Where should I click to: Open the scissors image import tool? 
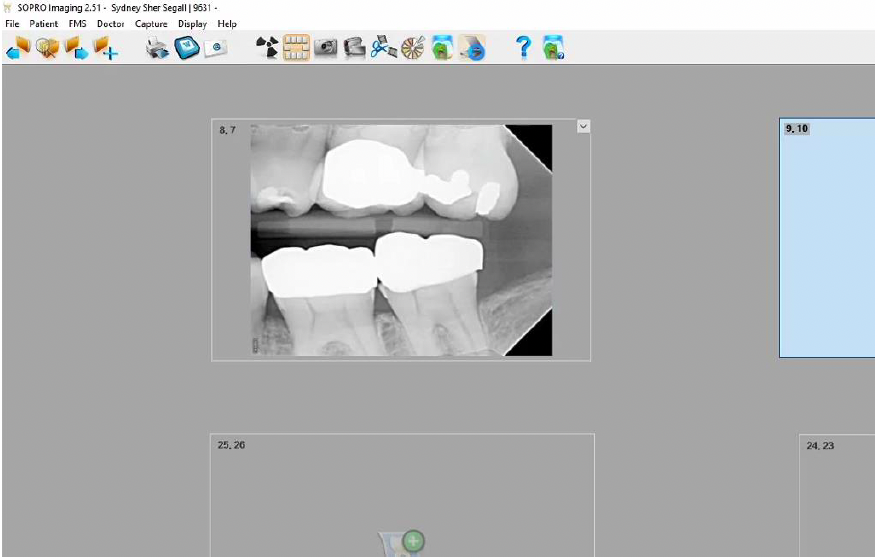[384, 48]
